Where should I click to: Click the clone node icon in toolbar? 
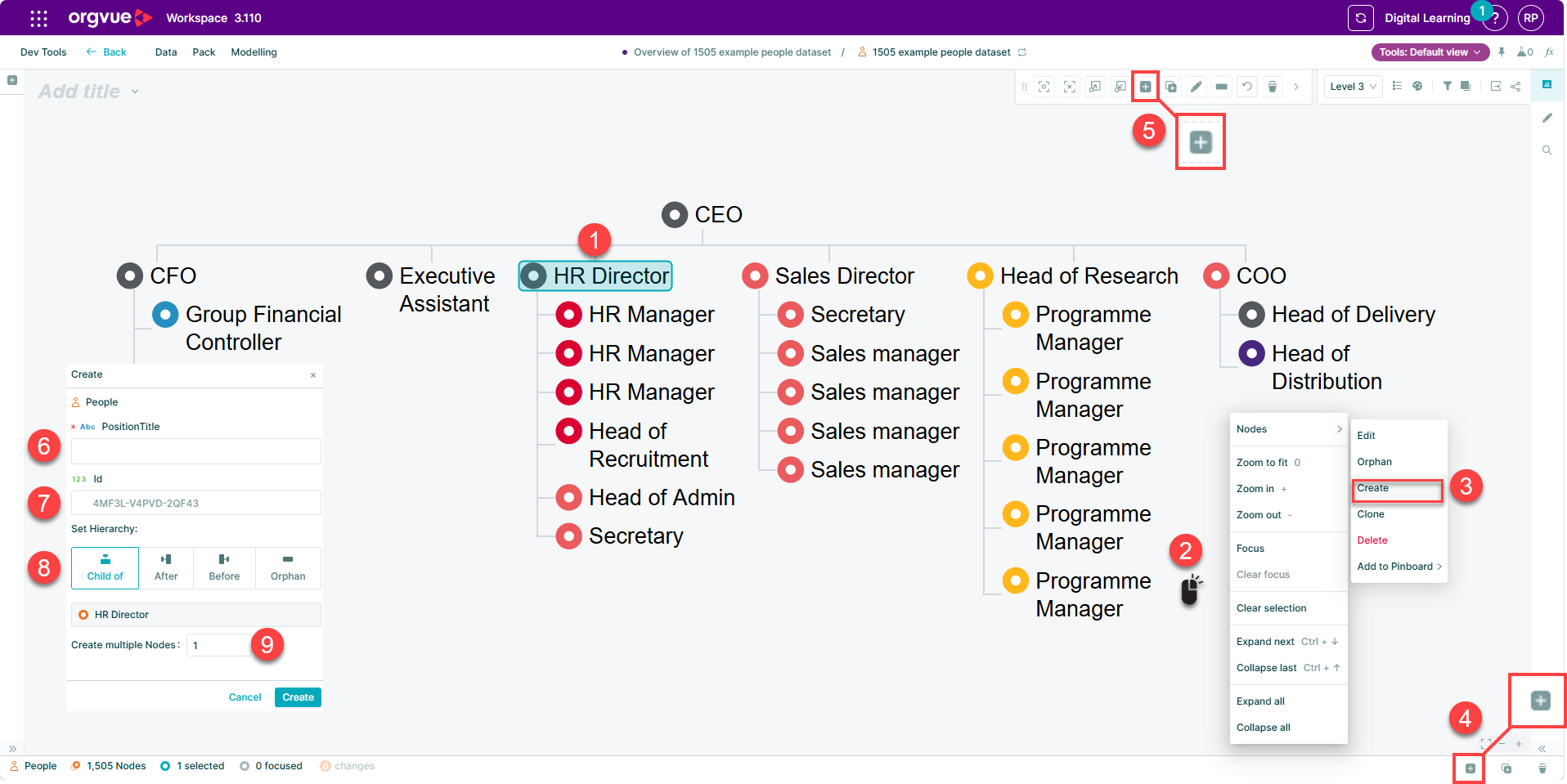pyautogui.click(x=1170, y=87)
